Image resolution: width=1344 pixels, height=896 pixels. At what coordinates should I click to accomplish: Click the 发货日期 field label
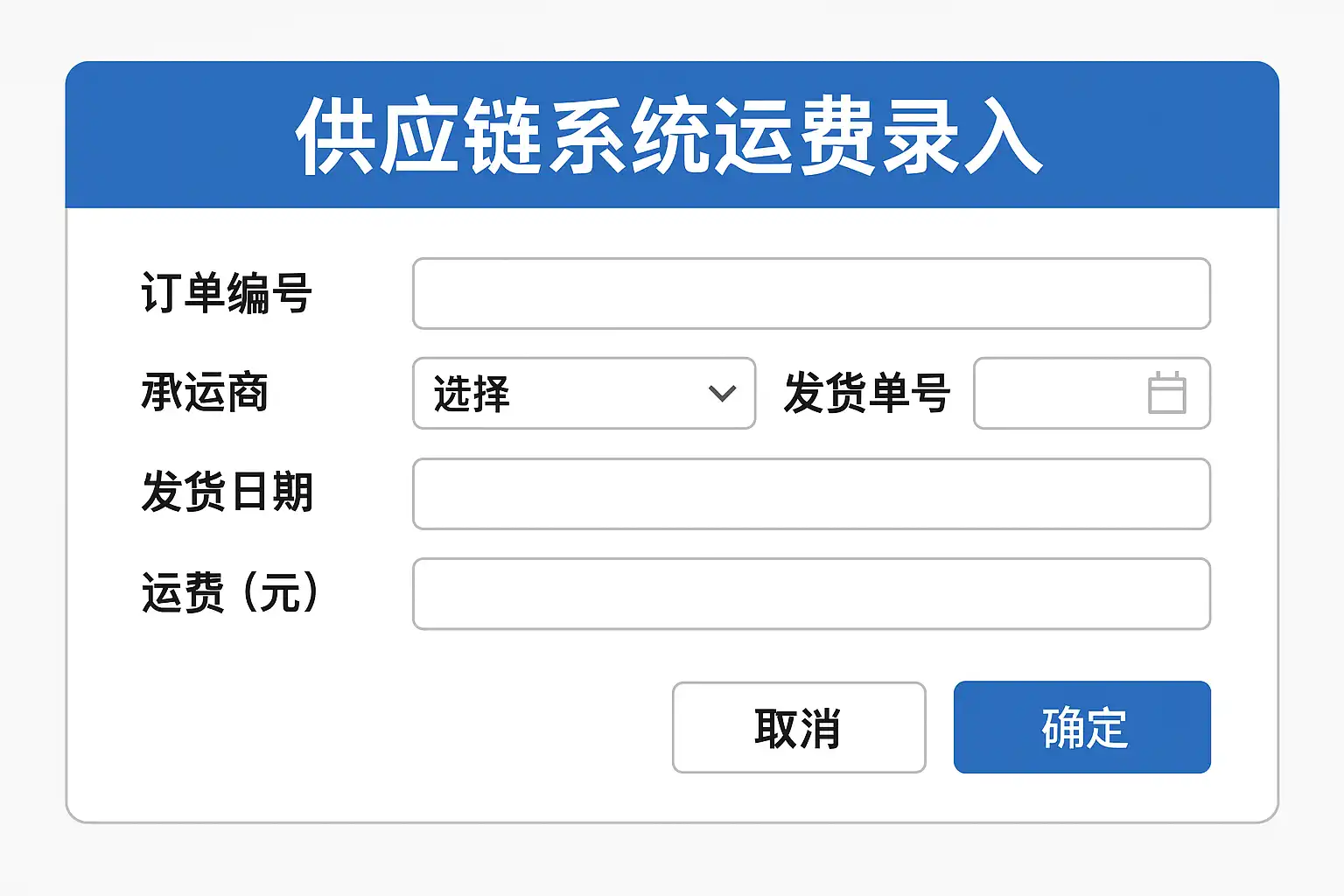[227, 493]
